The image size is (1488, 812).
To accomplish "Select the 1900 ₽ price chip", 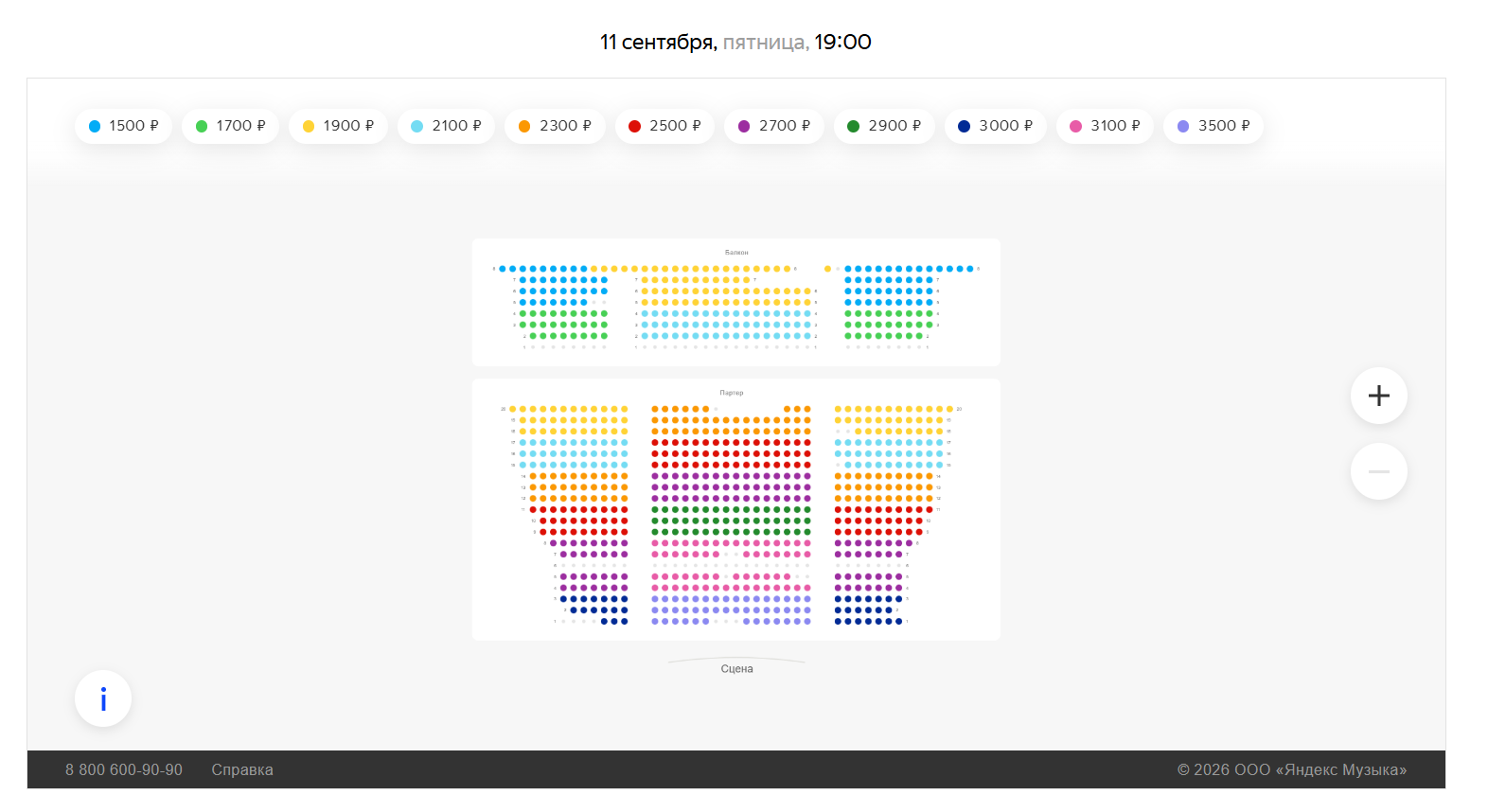I will 338,126.
